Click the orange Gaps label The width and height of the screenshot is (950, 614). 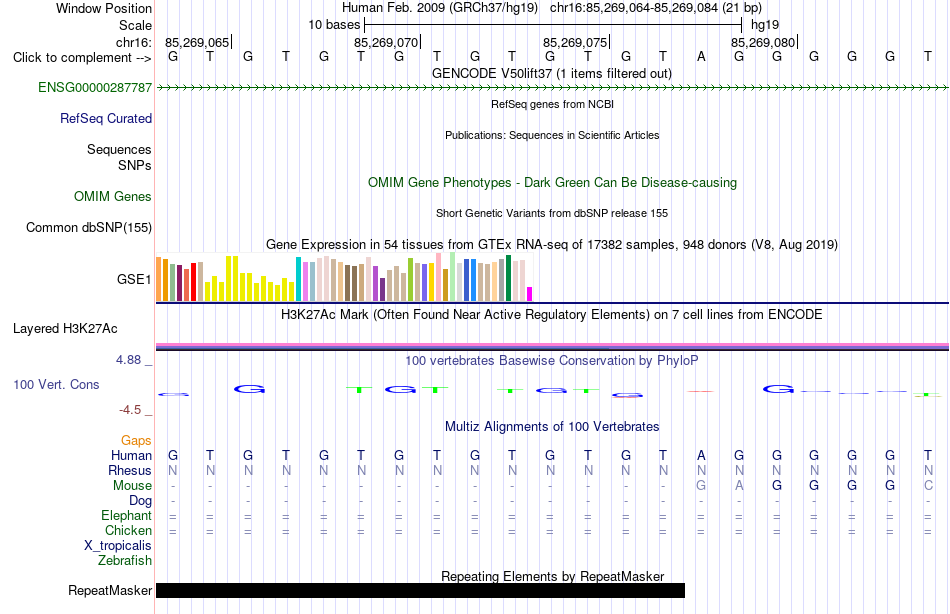point(136,441)
